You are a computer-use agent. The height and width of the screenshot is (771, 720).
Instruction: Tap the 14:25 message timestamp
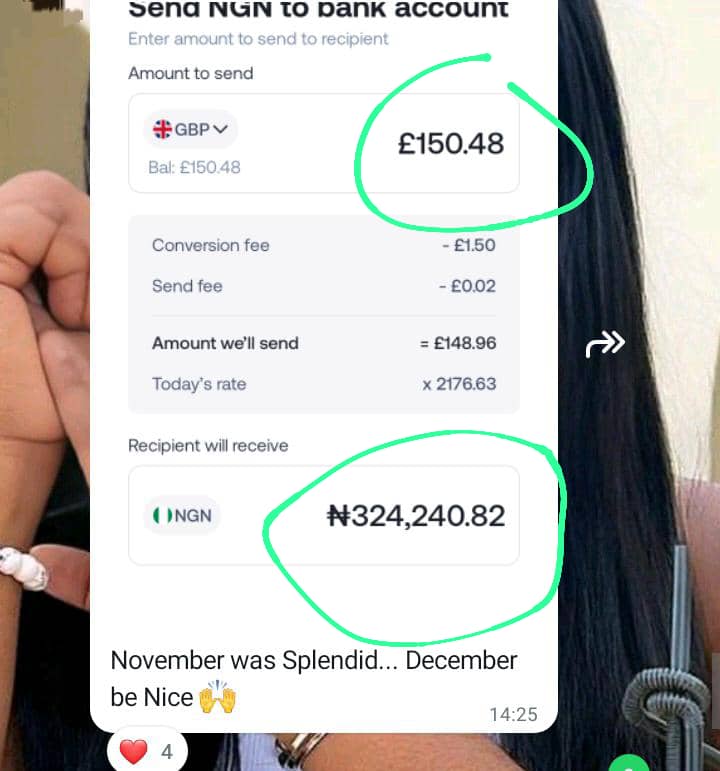513,714
